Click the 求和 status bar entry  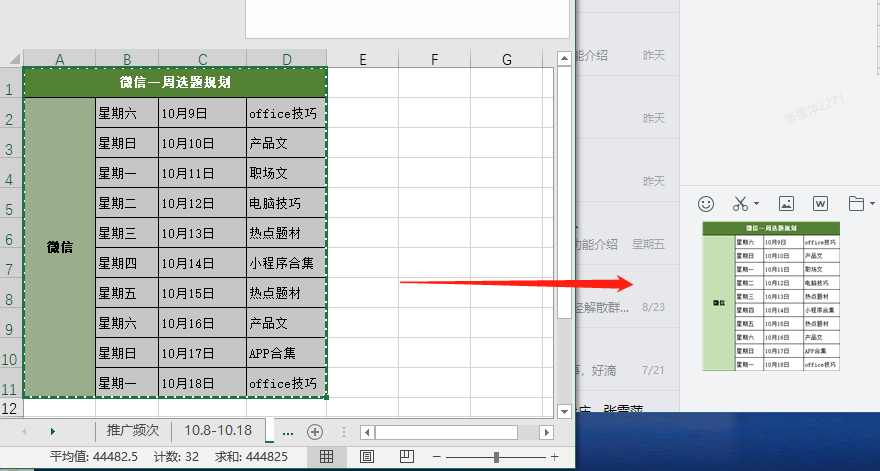pos(251,456)
